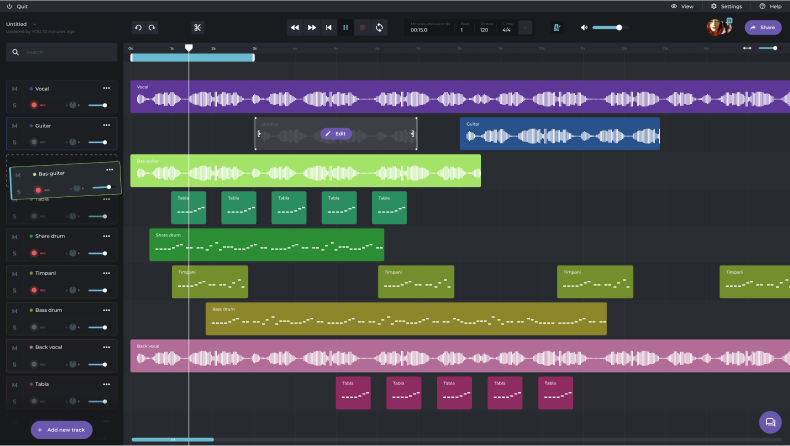This screenshot has height=446, width=790.
Task: Solo the Back vocal track
Action: (15, 364)
